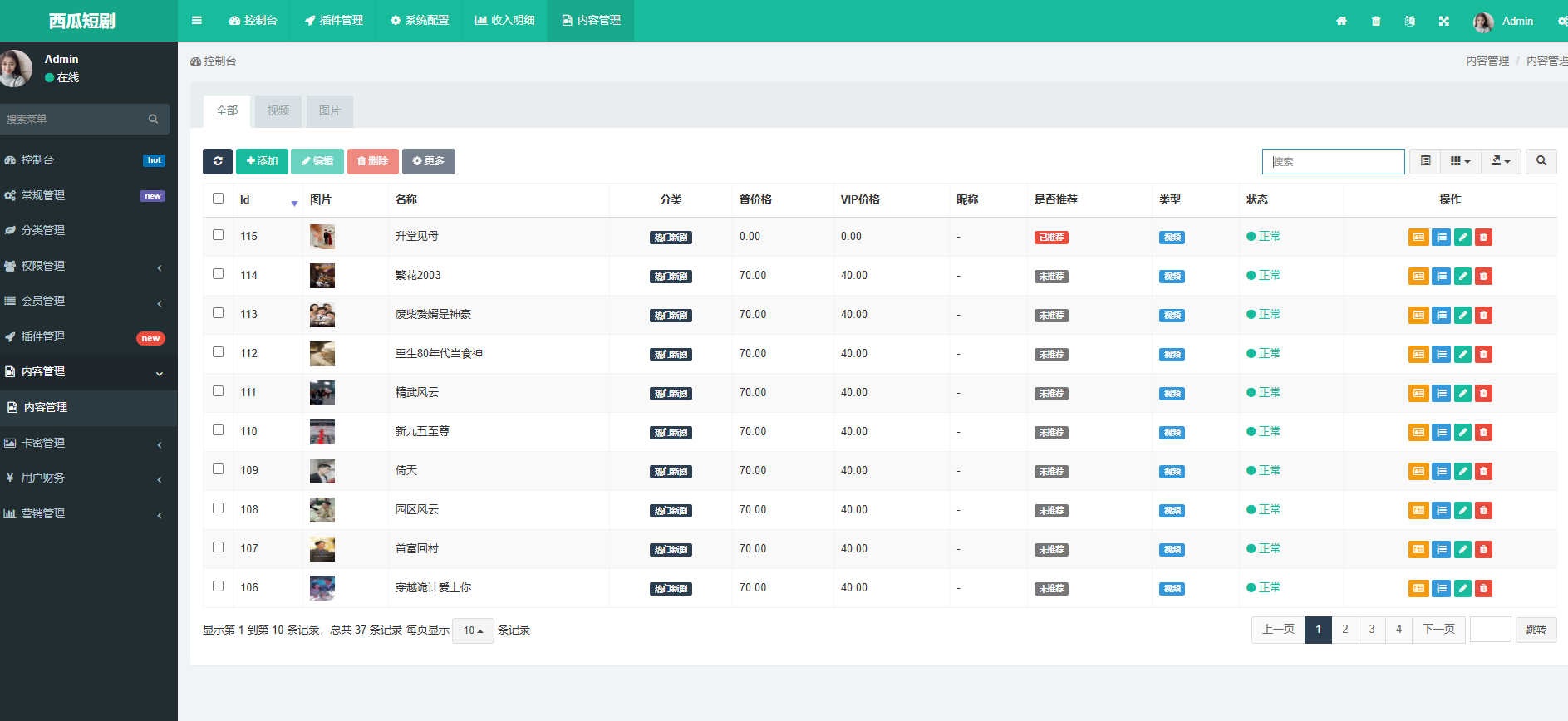Viewport: 1568px width, 721px height.
Task: Click the language translation icon in header
Action: (1409, 21)
